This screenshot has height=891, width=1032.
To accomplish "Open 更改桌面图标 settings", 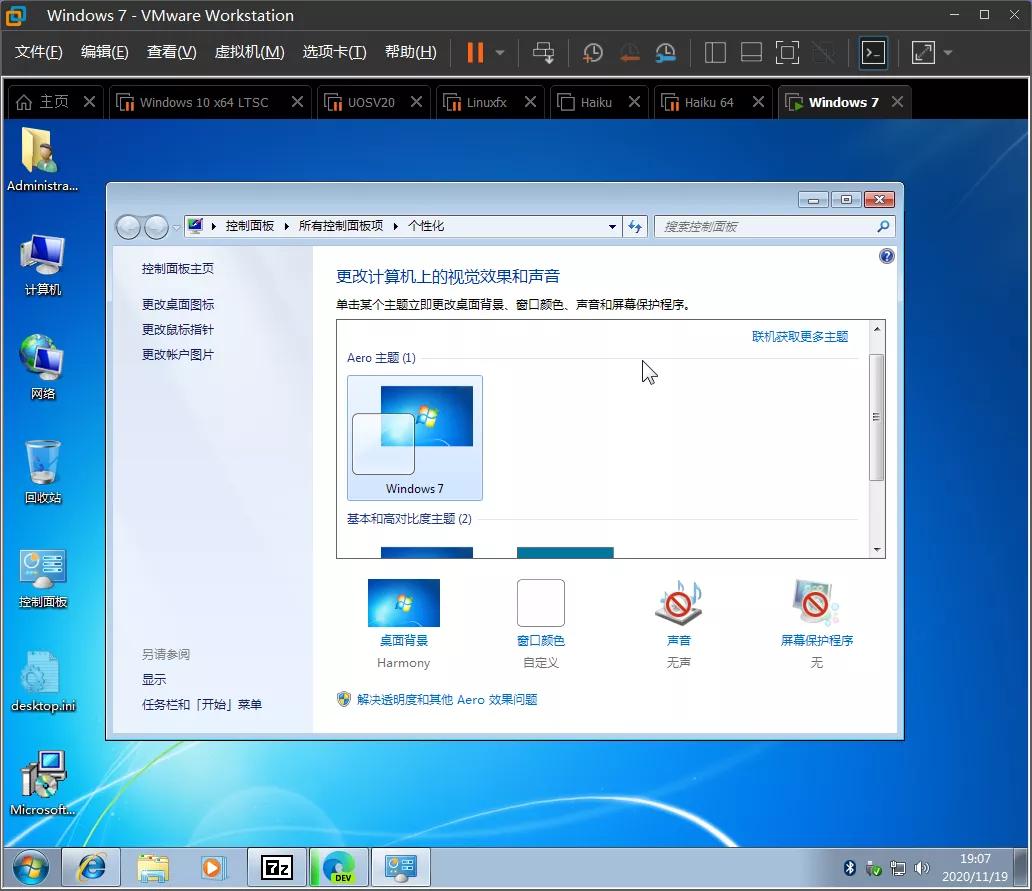I will coord(177,304).
